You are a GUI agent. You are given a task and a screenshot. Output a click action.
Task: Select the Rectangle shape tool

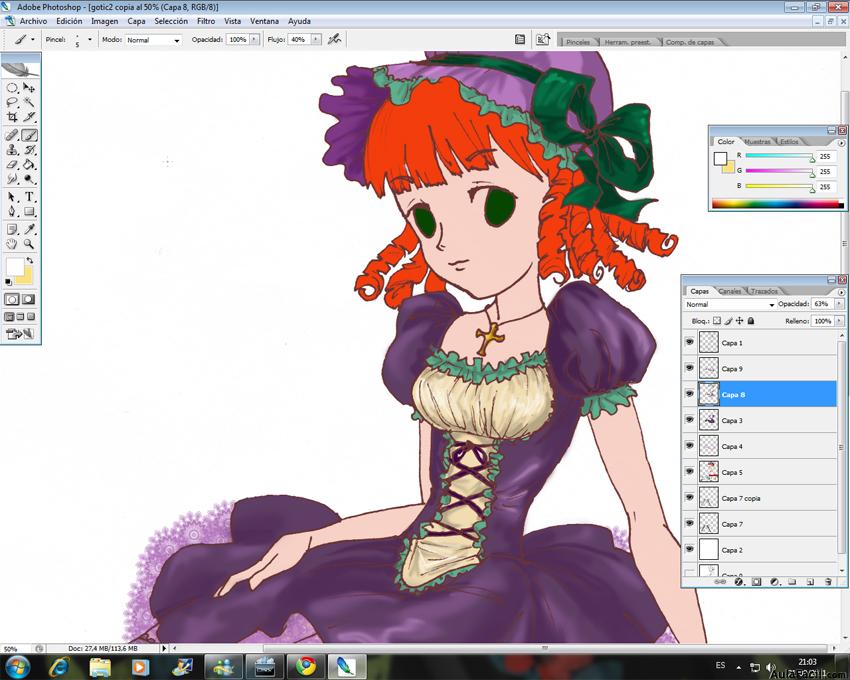pyautogui.click(x=29, y=211)
